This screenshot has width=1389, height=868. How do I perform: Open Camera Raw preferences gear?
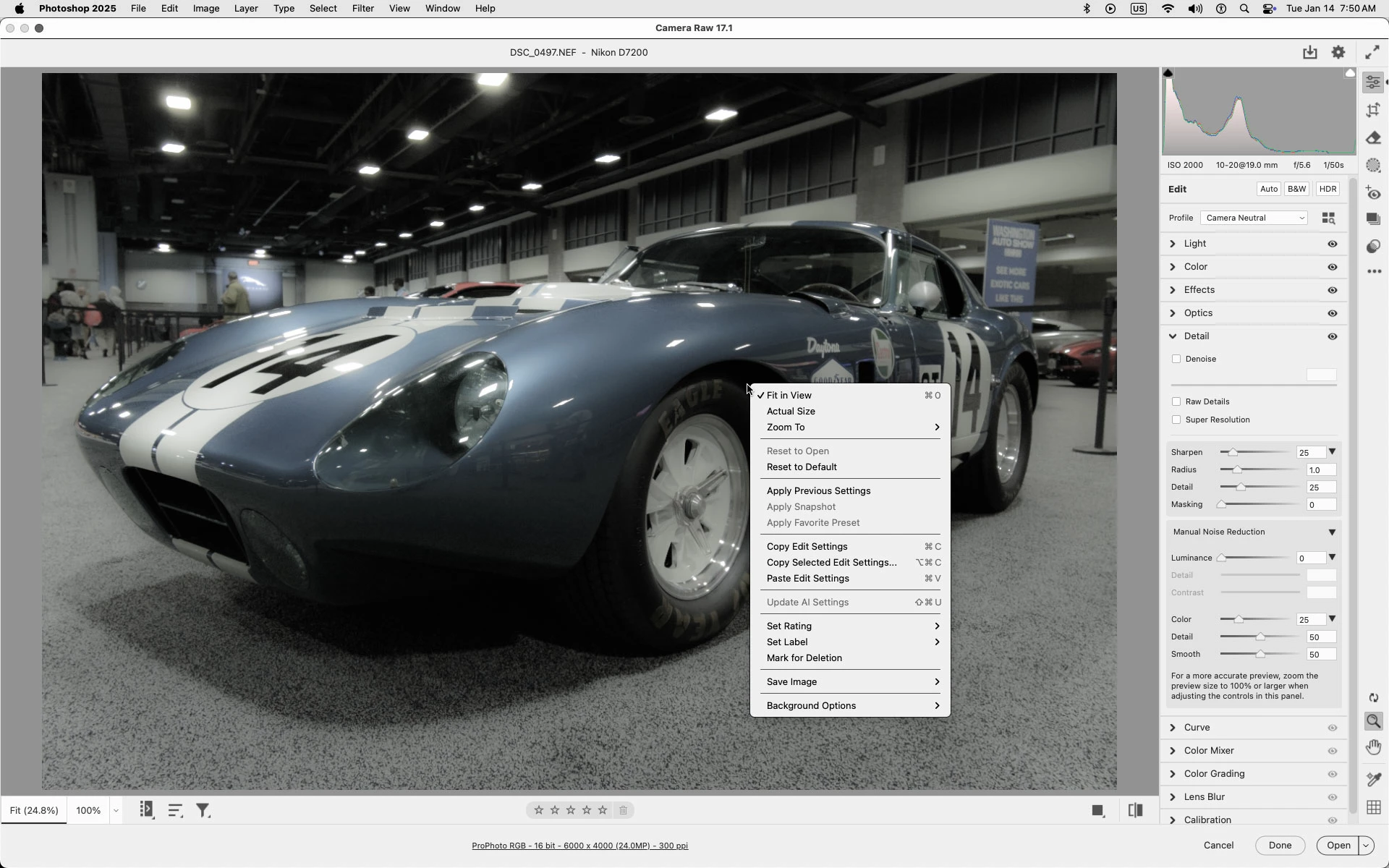tap(1338, 53)
